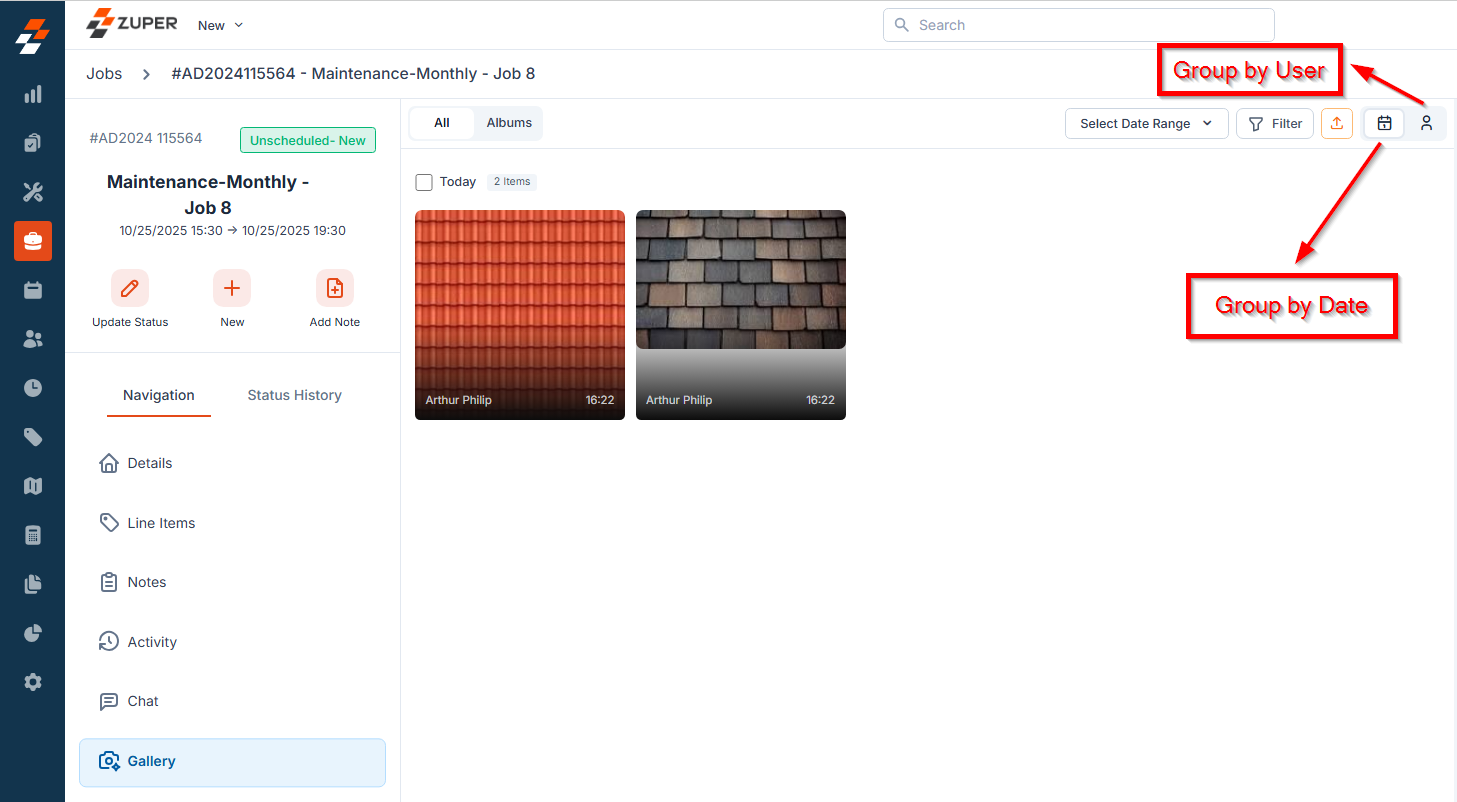Open the wrench and screwdriver tools icon

pos(33,192)
